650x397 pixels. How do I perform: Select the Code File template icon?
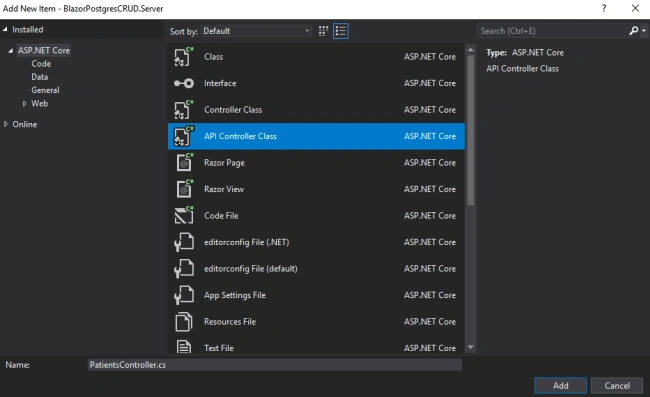click(x=184, y=215)
